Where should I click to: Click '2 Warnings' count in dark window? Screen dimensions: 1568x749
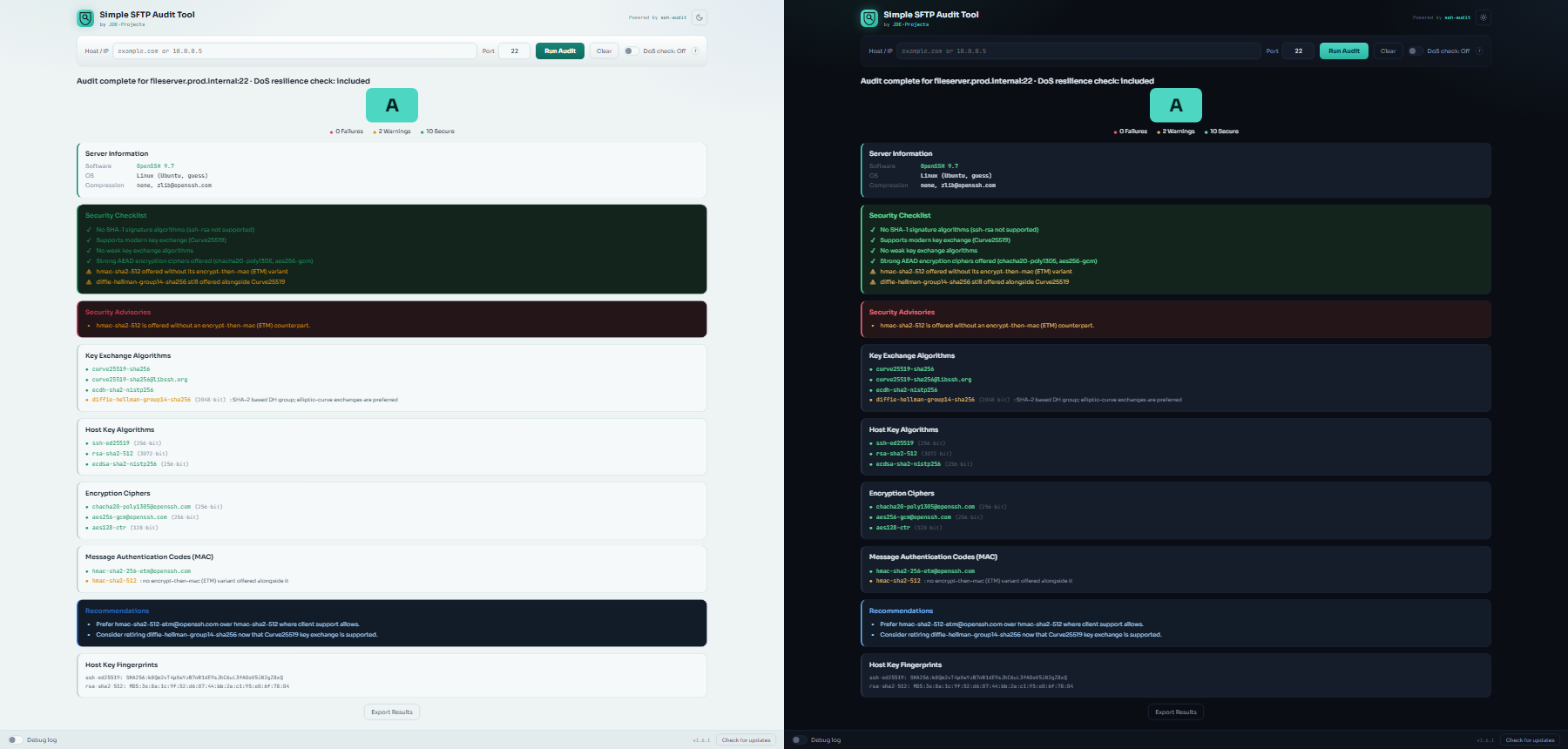1176,132
